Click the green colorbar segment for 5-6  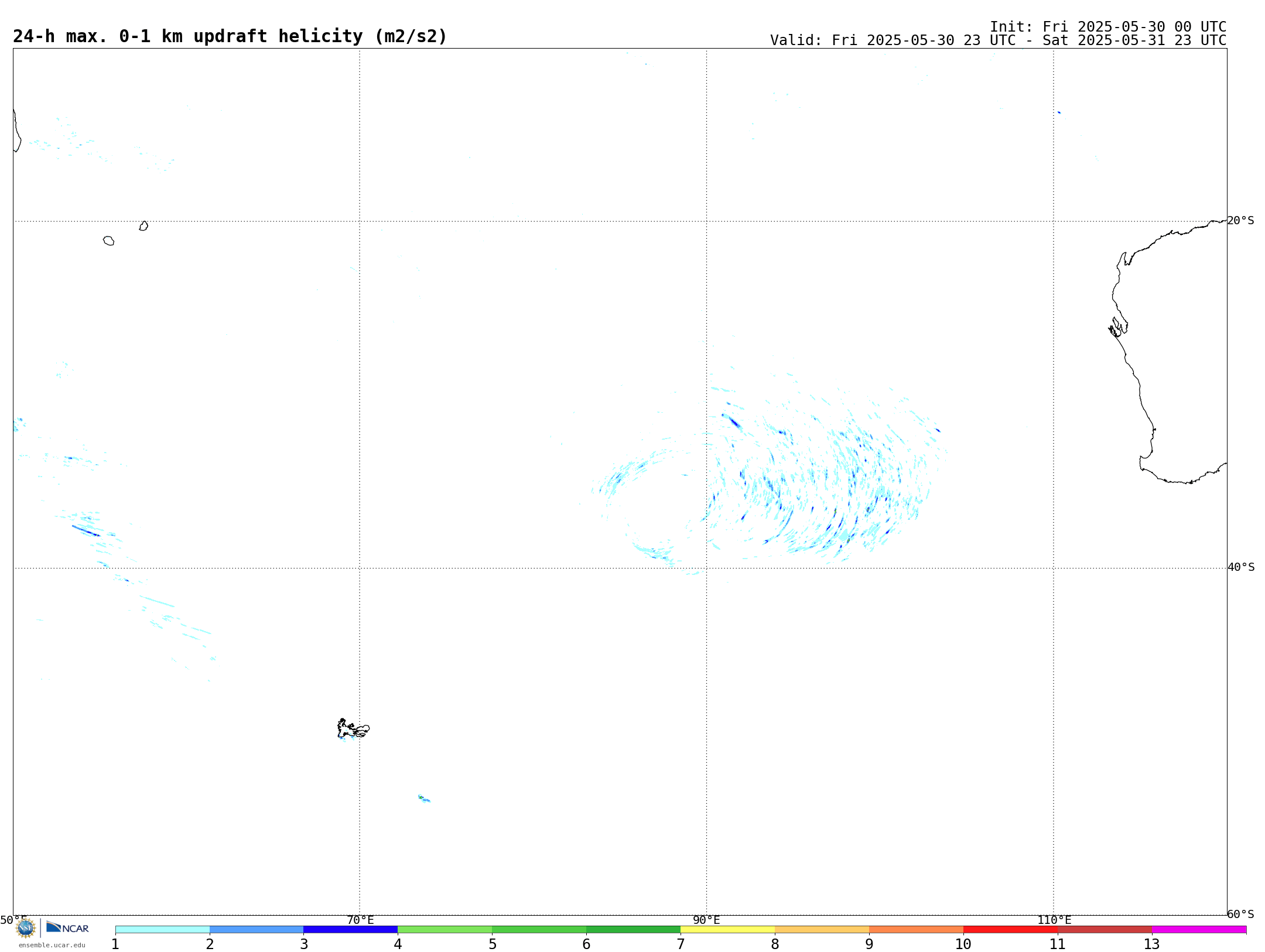(x=539, y=929)
